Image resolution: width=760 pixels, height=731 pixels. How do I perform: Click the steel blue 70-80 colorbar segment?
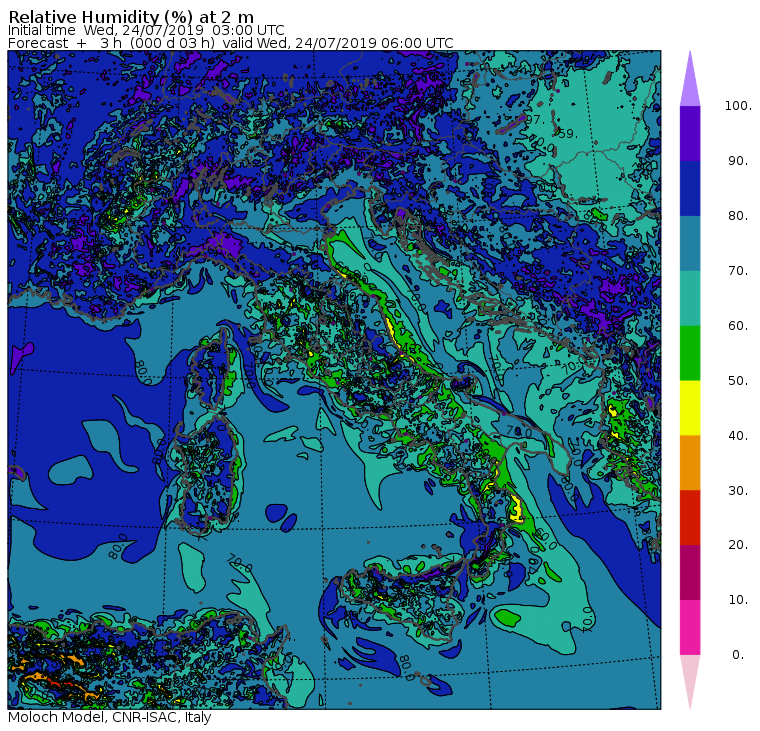click(x=690, y=243)
